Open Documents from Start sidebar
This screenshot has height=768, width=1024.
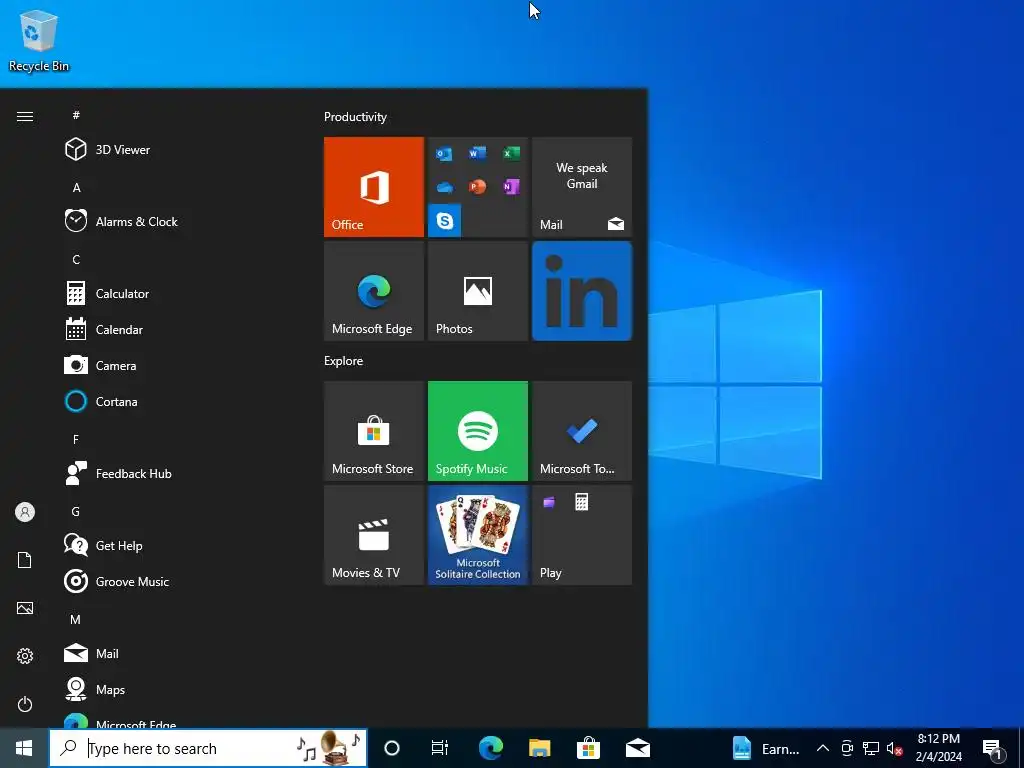pos(25,560)
